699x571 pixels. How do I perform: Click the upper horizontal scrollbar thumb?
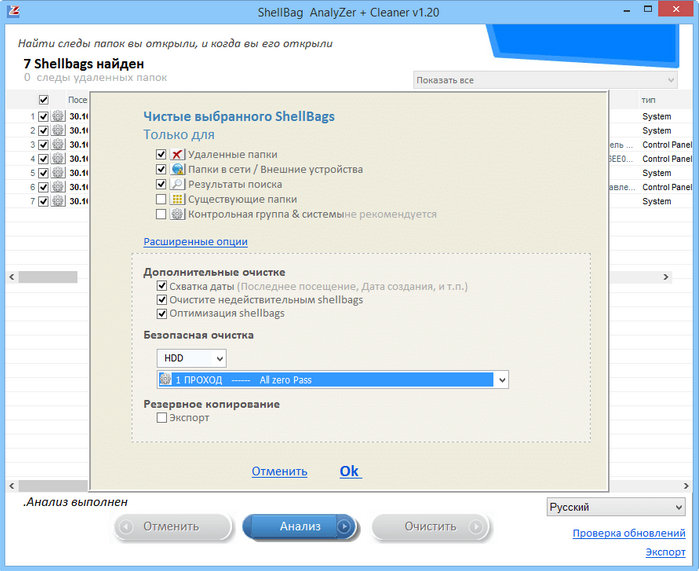48,277
